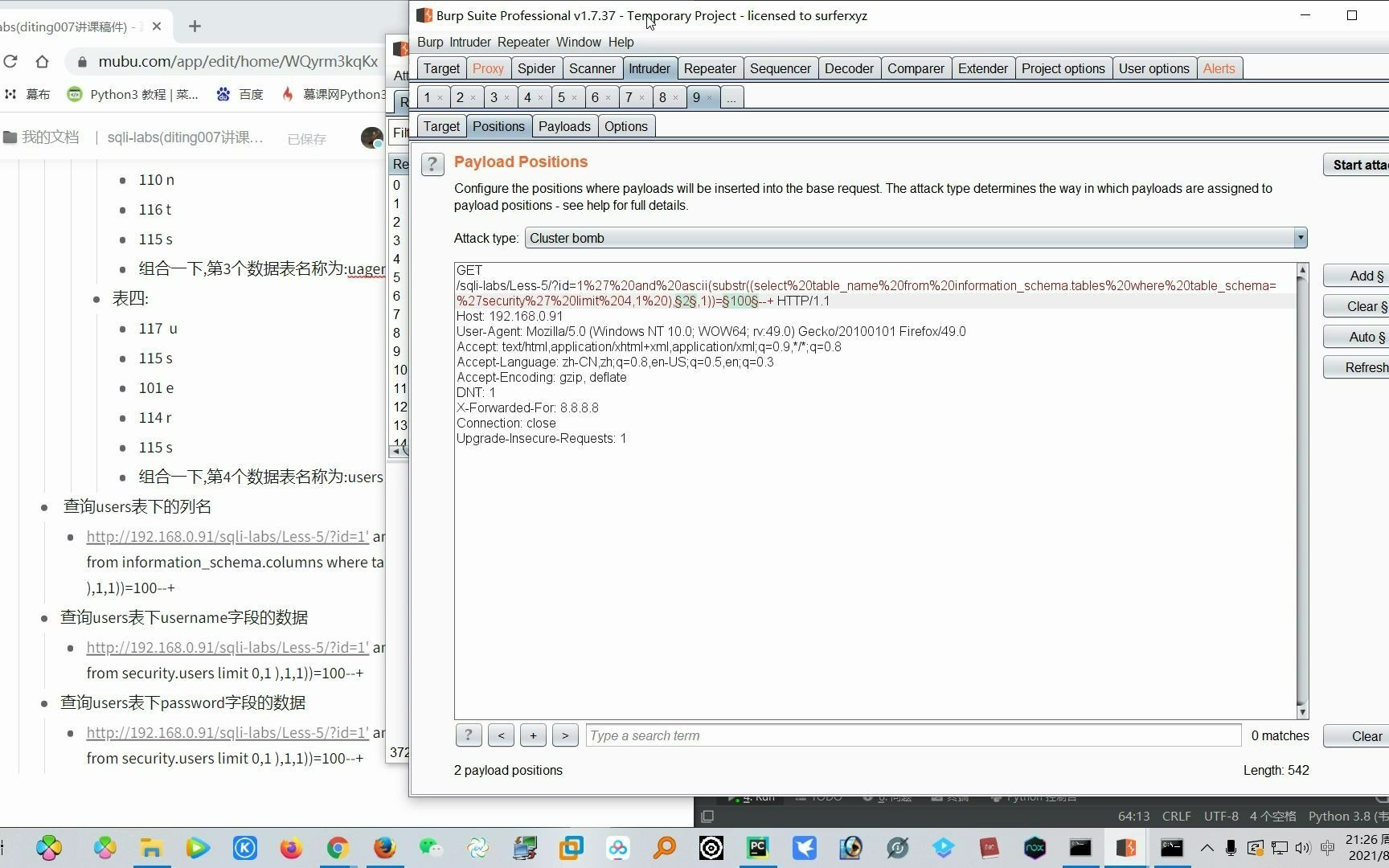1389x868 pixels.
Task: Click Python 3.8 interpreter in PyCharm status bar
Action: [1348, 816]
